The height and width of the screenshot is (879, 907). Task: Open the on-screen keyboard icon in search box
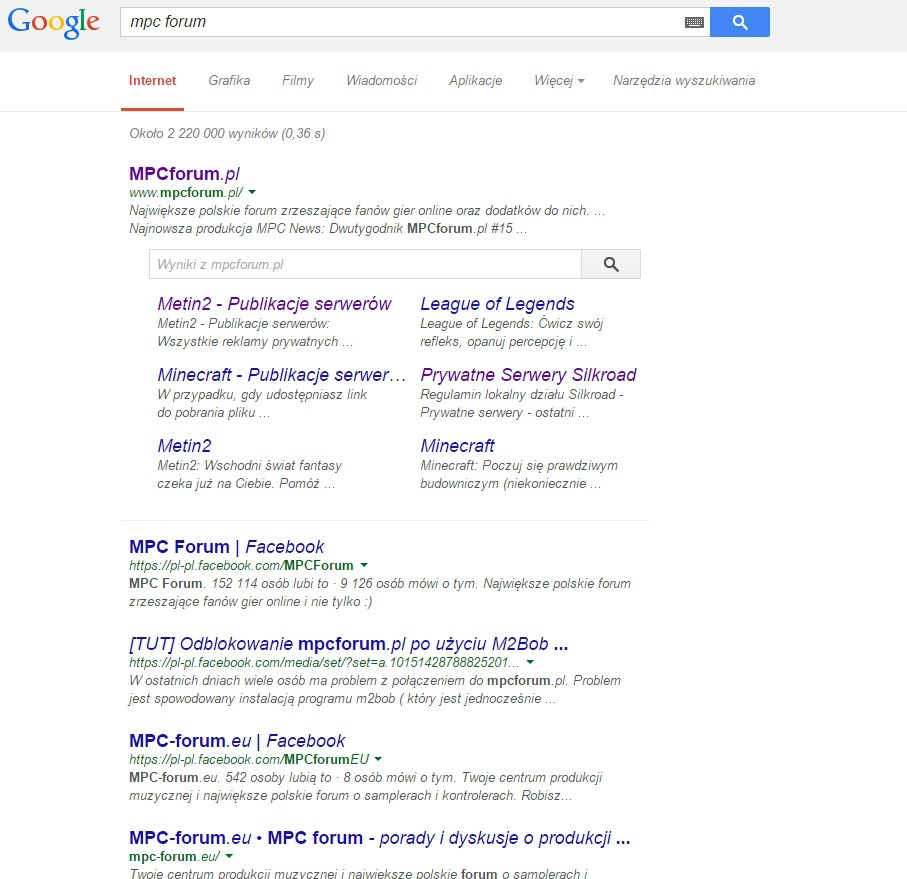pos(694,22)
